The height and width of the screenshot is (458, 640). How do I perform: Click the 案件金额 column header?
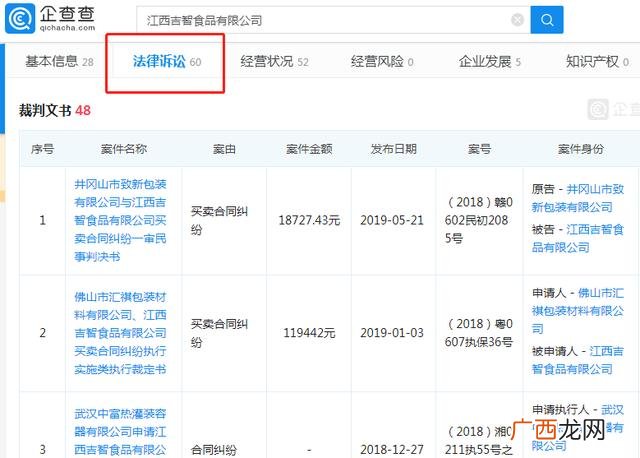click(309, 149)
